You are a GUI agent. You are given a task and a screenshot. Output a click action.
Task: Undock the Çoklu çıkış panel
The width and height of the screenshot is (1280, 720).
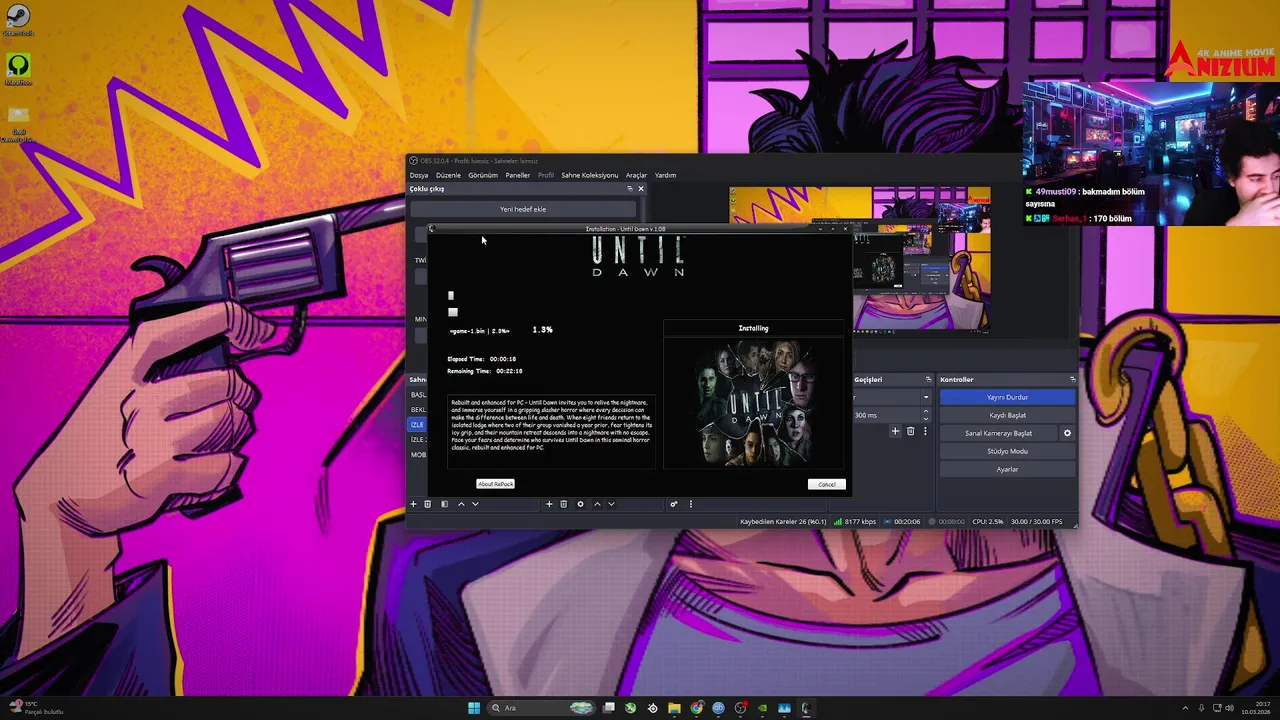[629, 188]
